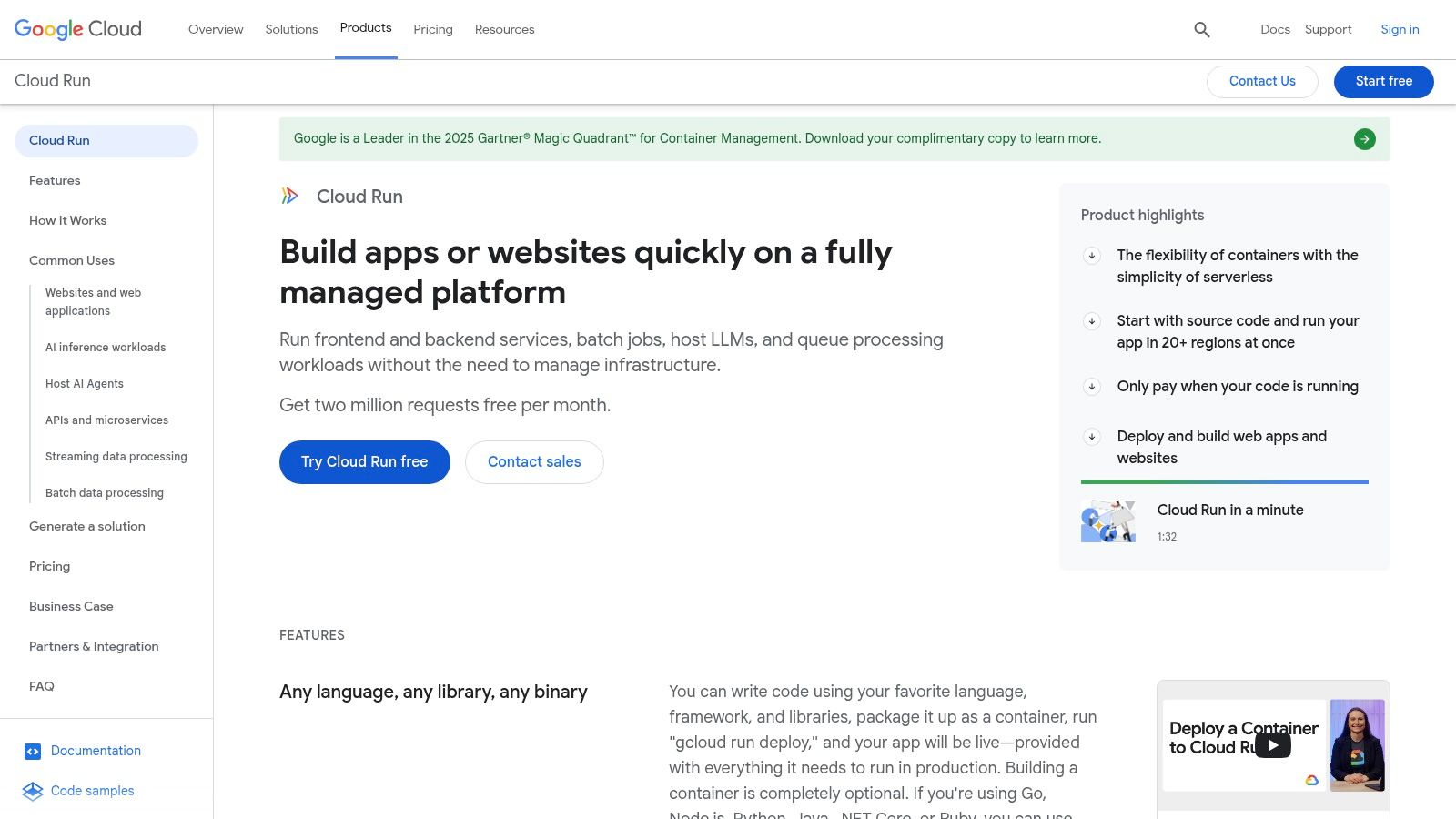Viewport: 1456px width, 819px height.
Task: Click the Try Cloud Run free button
Action: pyautogui.click(x=364, y=462)
